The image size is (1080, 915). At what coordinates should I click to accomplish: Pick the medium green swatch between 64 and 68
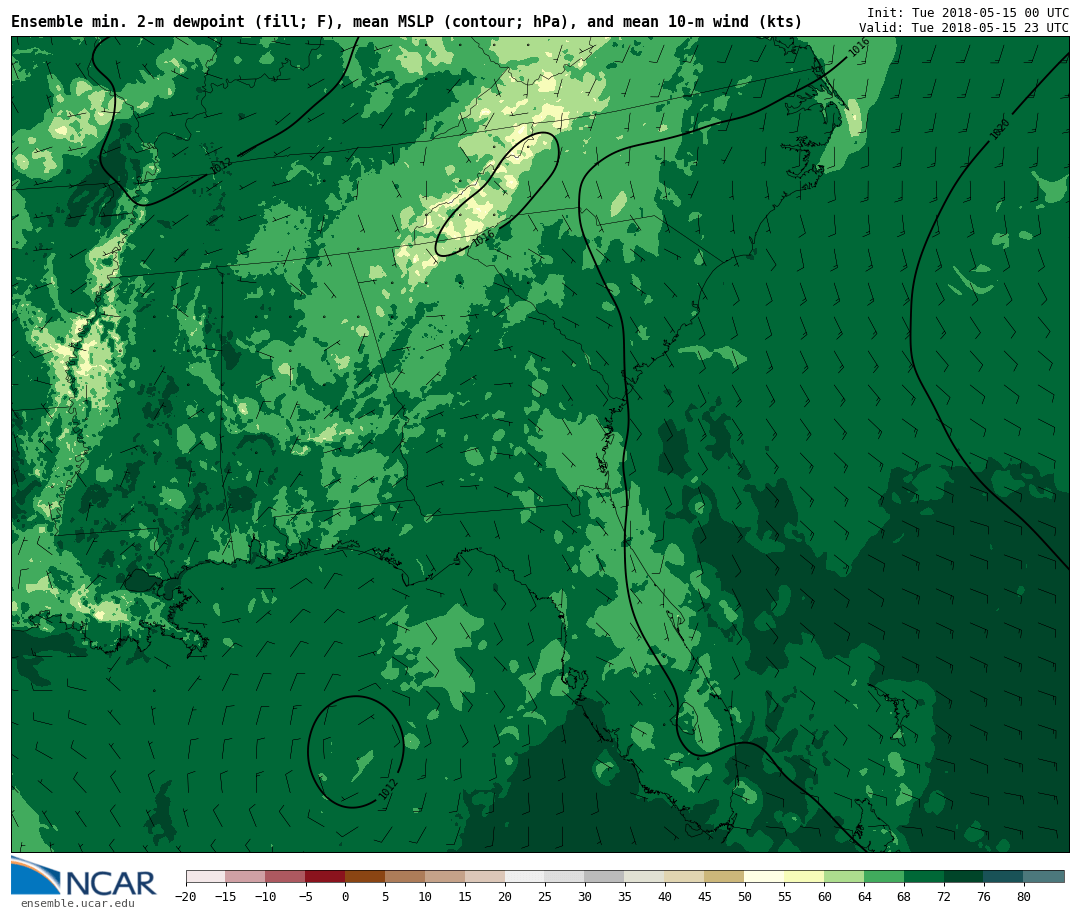coord(884,876)
